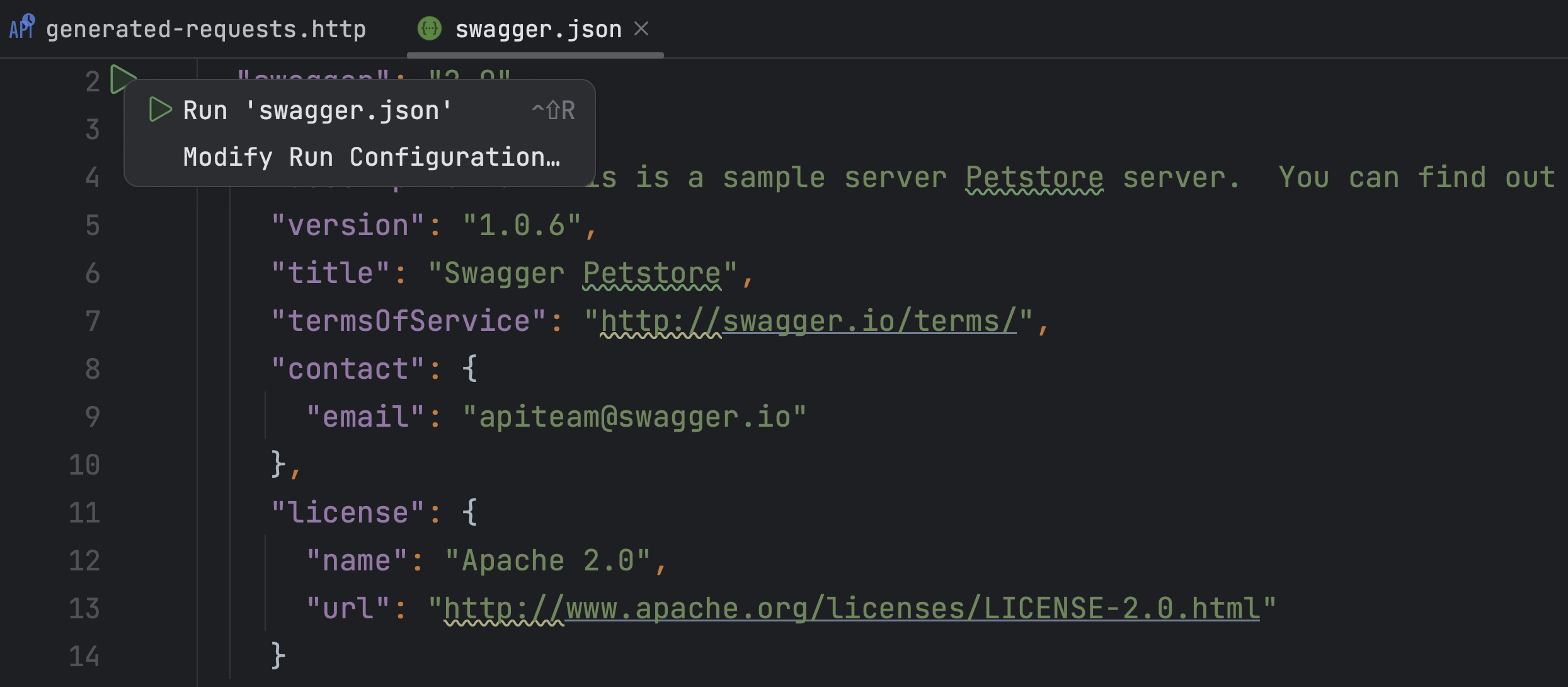Click the opening brace after "license"
Viewport: 1568px width, 687px height.
469,512
